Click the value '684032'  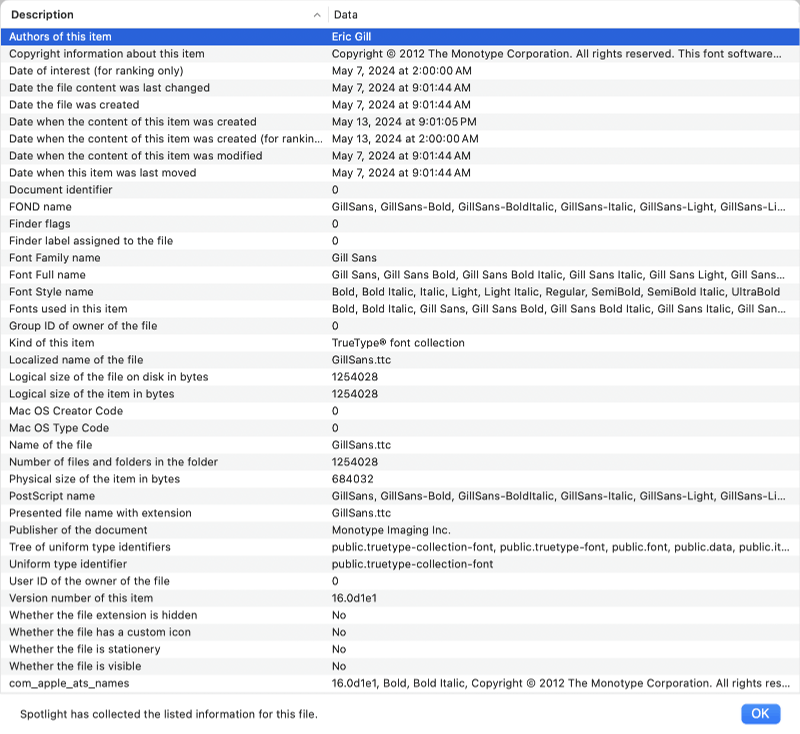353,479
